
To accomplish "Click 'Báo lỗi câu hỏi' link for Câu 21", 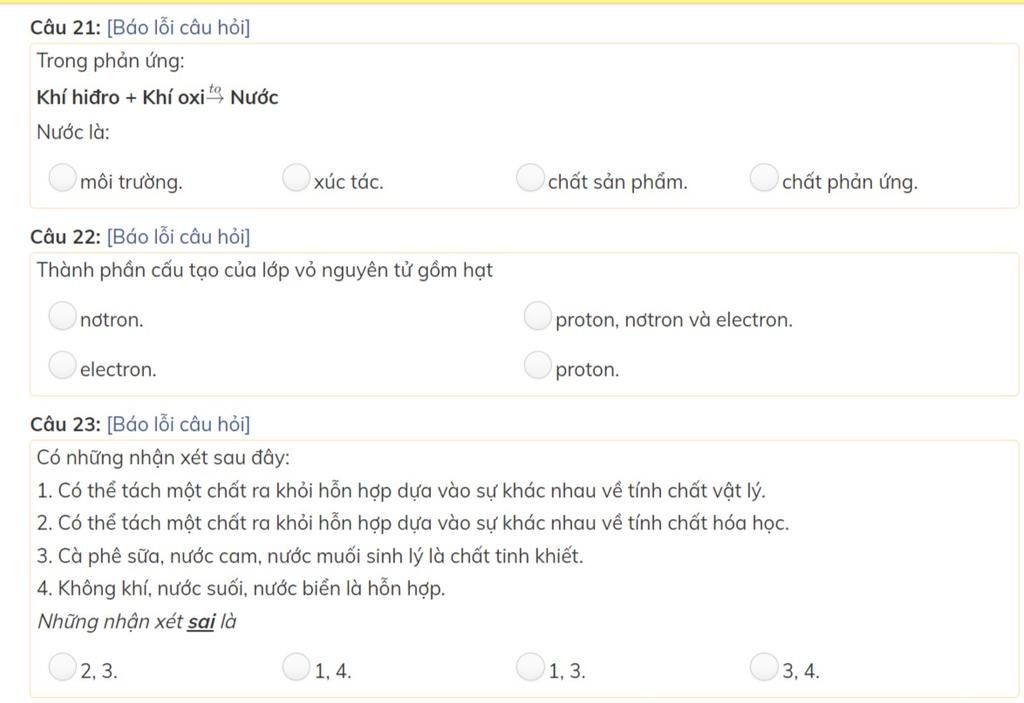I will click(x=178, y=28).
